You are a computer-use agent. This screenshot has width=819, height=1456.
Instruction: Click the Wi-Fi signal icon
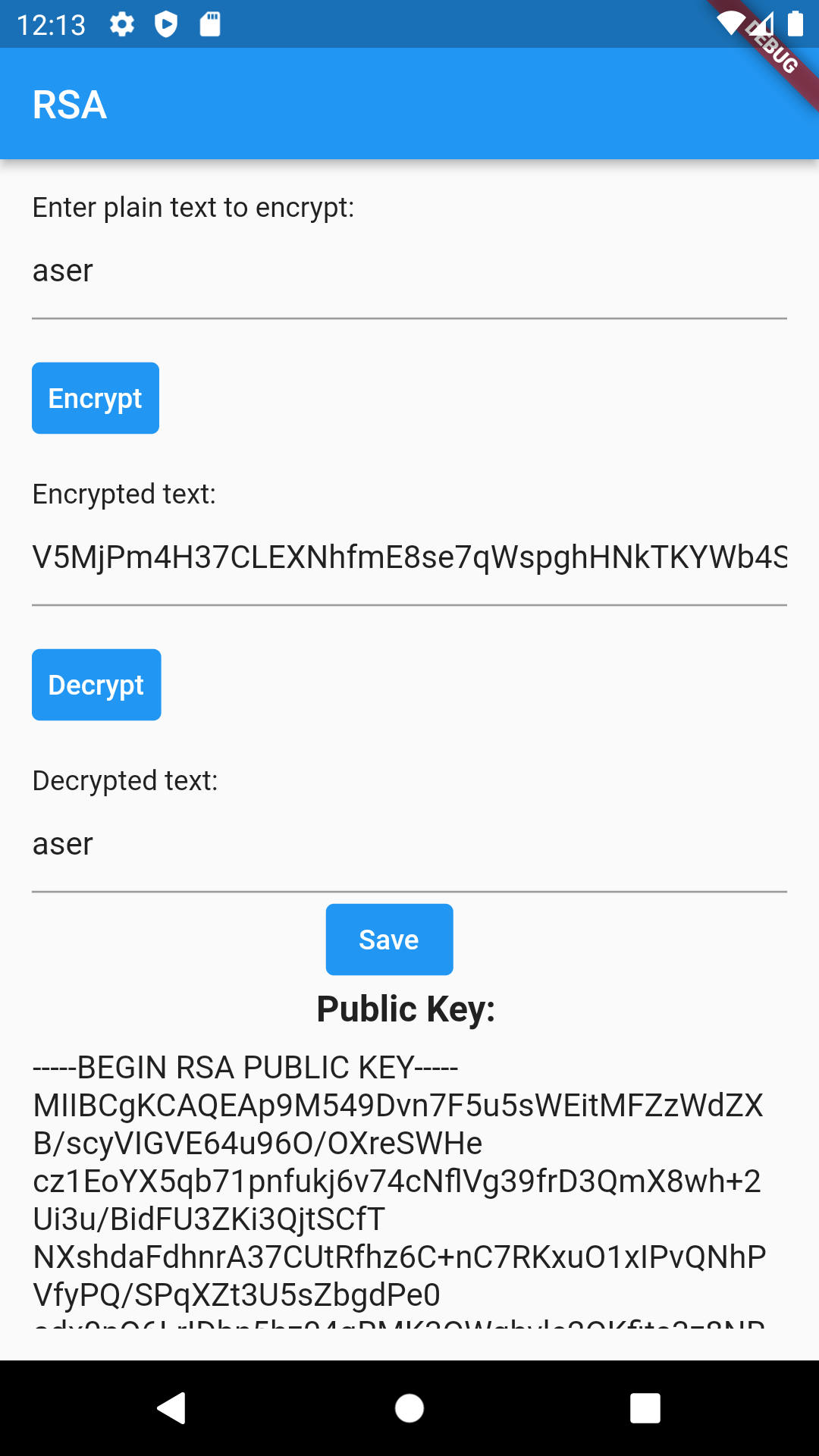tap(730, 25)
